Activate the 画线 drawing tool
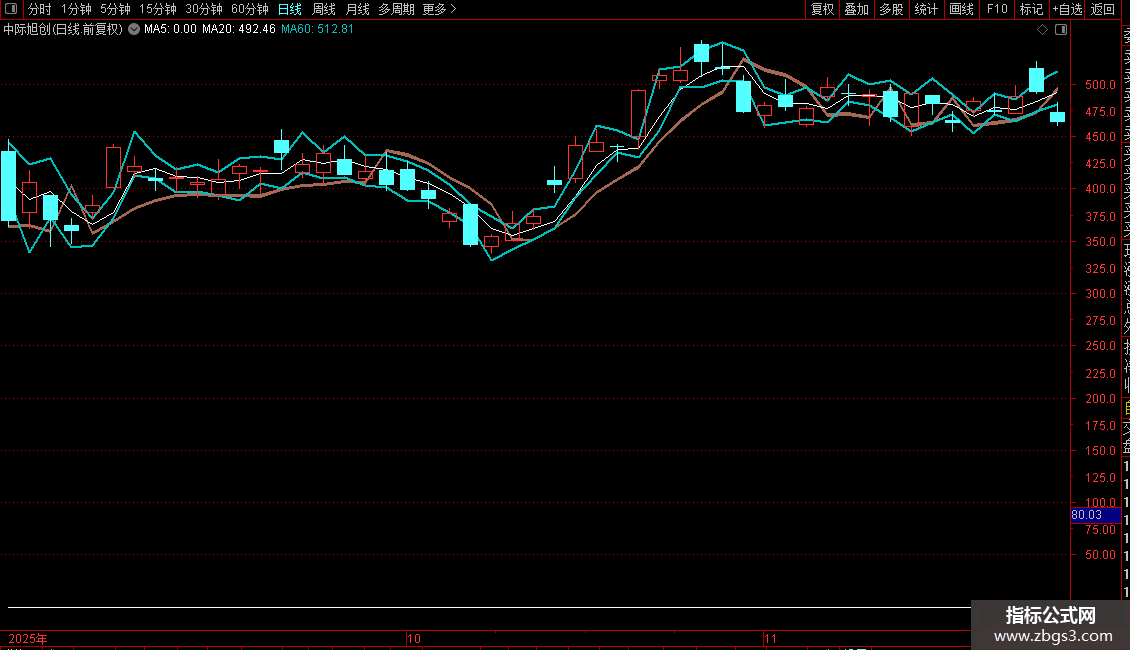The image size is (1130, 650). 961,9
